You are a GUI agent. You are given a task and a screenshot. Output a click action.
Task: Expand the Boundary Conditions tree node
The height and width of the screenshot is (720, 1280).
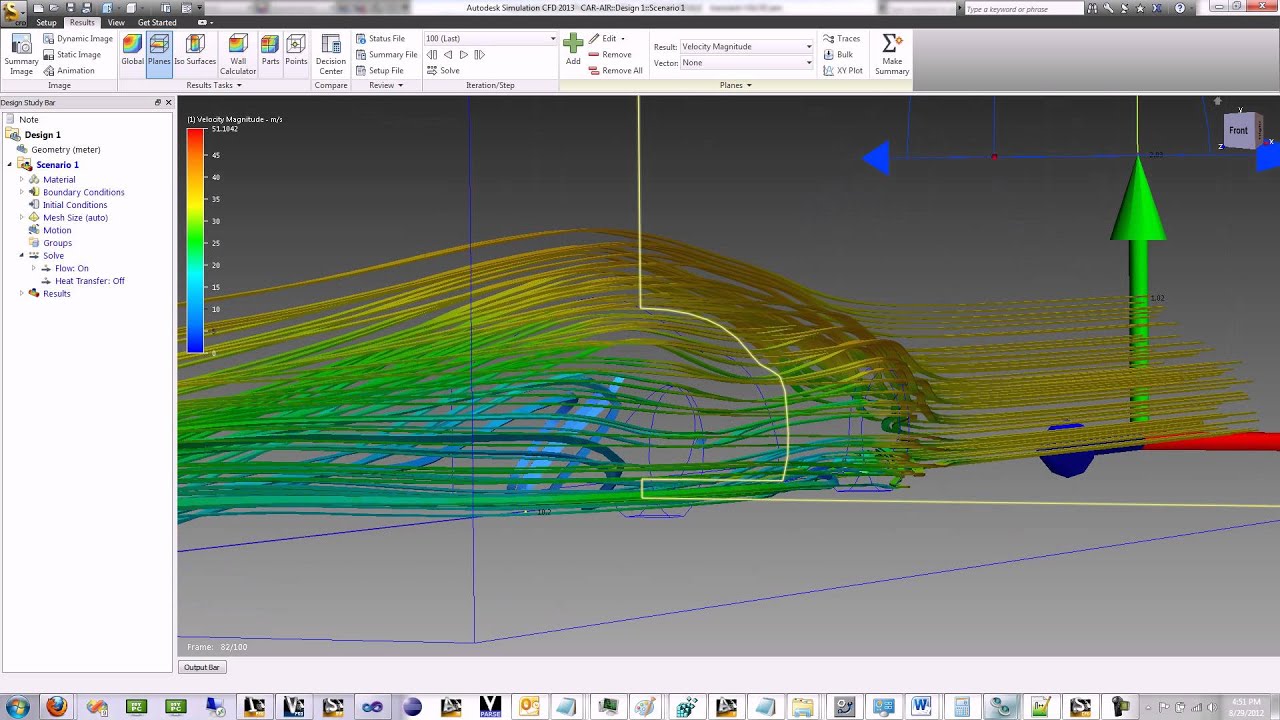[21, 192]
